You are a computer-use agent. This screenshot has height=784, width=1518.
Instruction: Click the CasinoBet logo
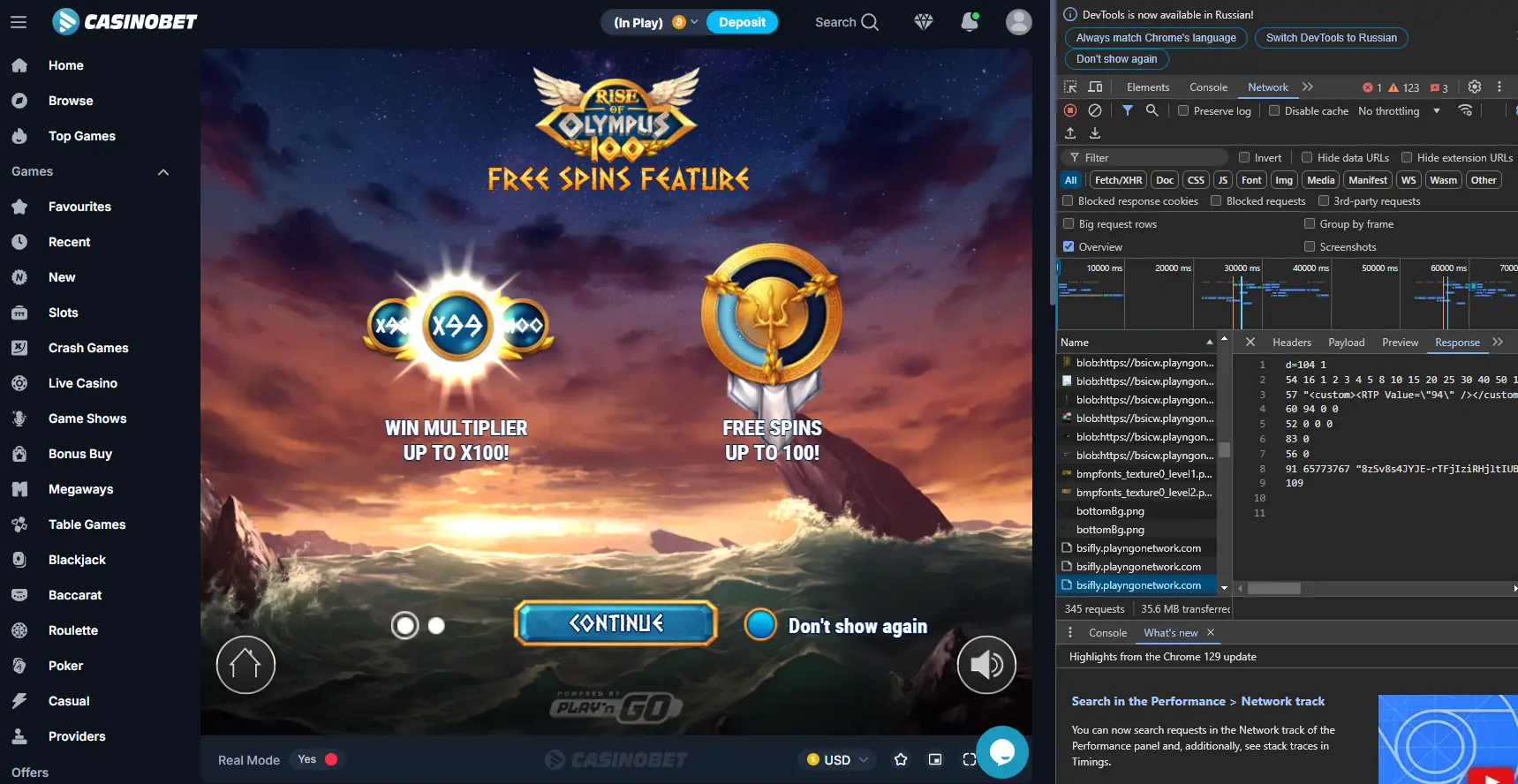click(125, 21)
